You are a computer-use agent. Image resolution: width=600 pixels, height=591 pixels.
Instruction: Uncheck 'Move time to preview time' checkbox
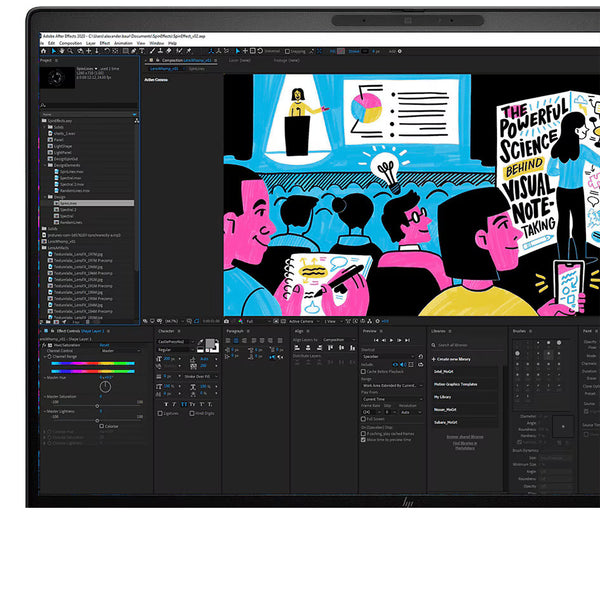point(363,440)
